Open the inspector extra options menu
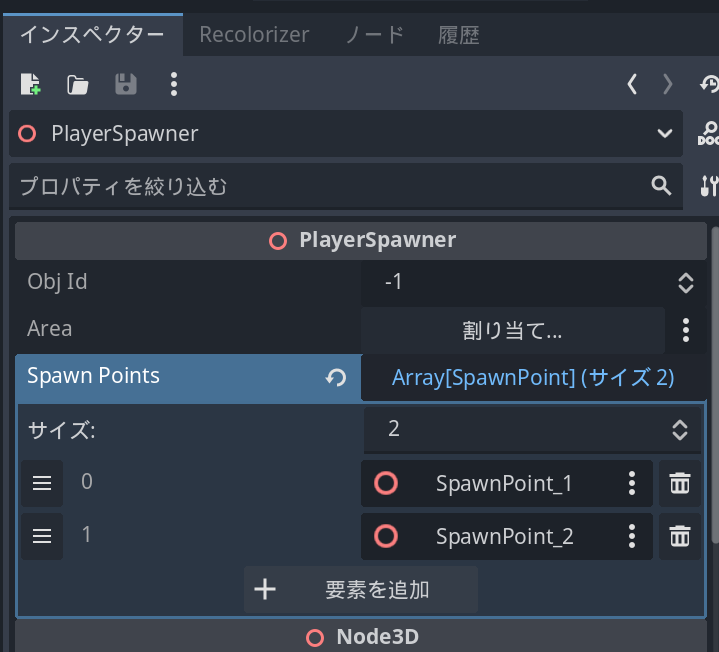Viewport: 719px width, 652px height. click(174, 84)
